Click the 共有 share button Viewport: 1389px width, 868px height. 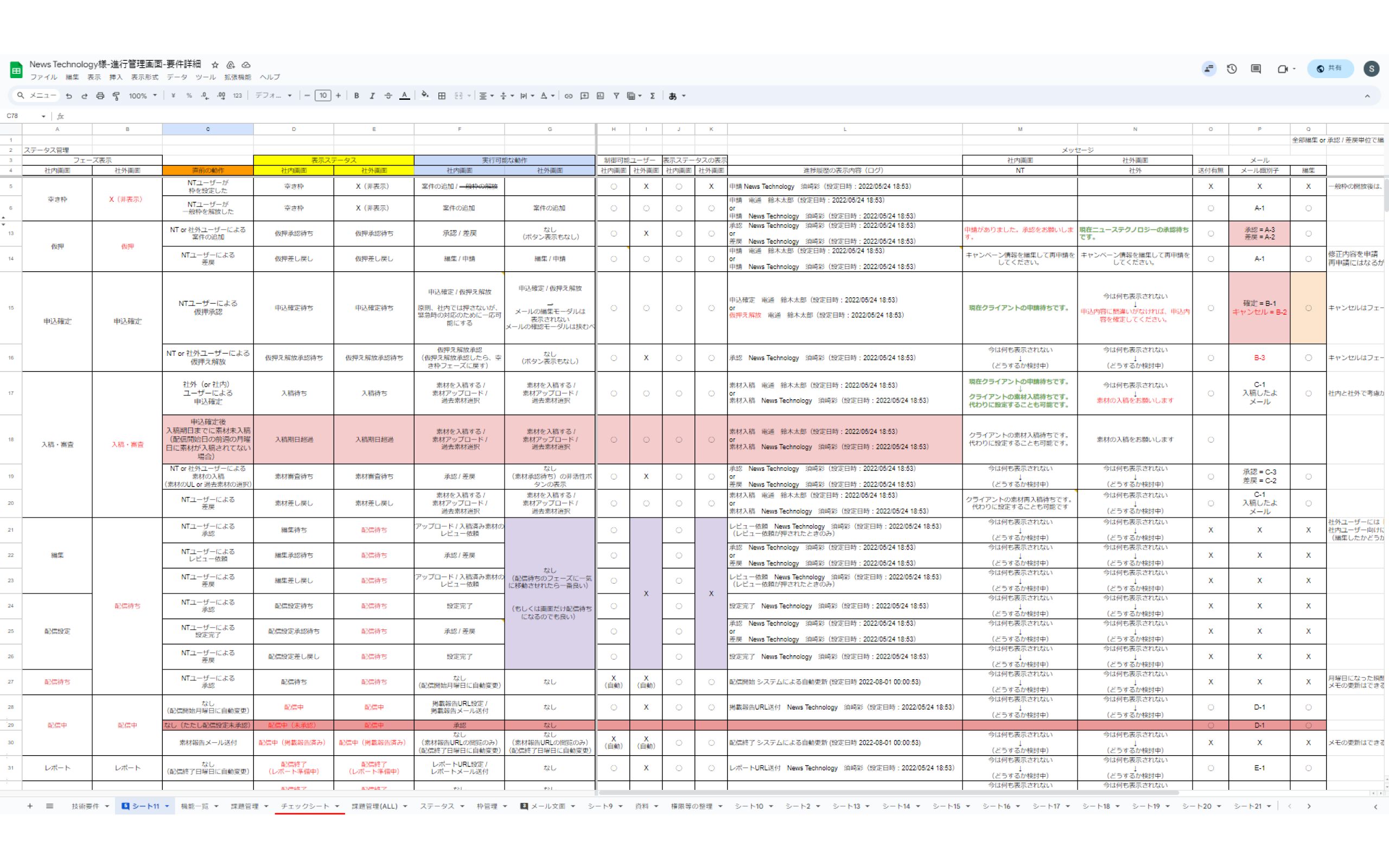[1329, 68]
